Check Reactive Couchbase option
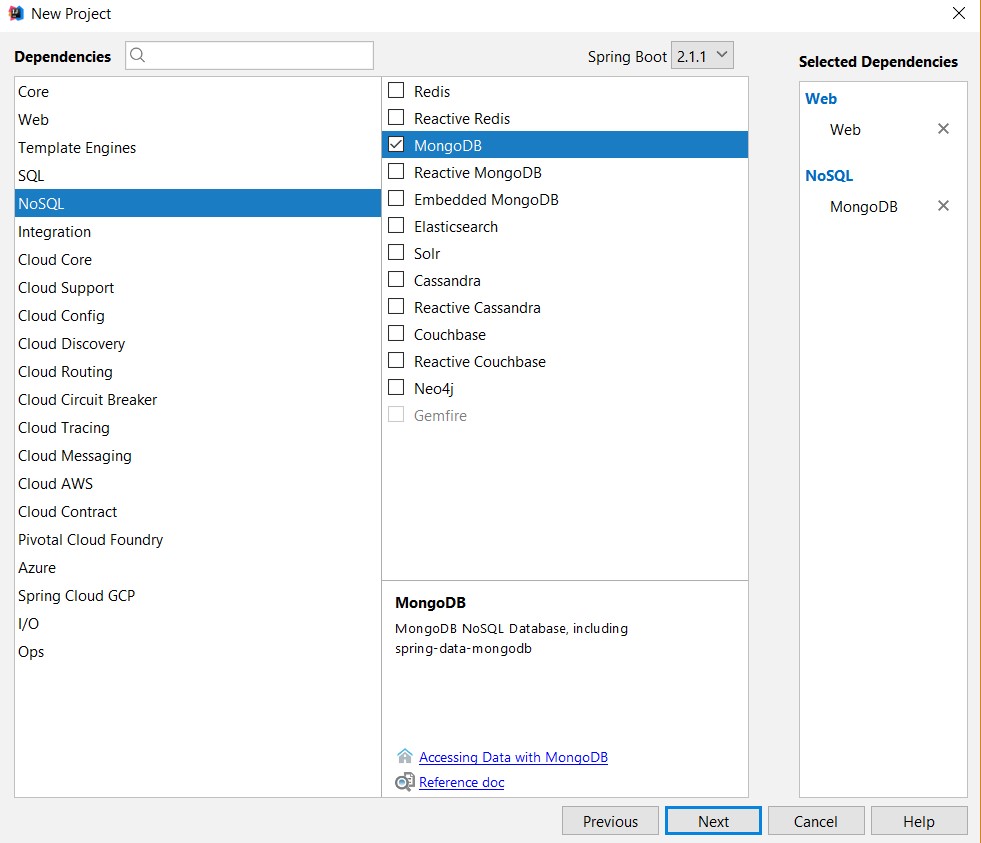The image size is (981, 843). 396,360
